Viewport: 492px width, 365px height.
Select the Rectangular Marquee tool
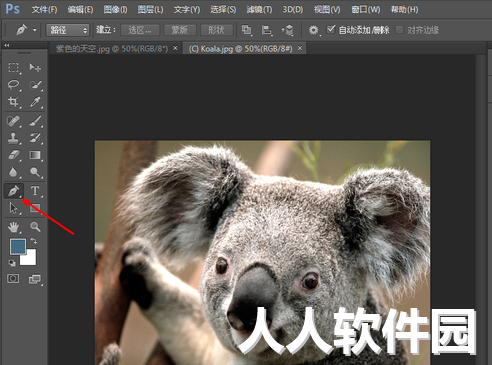[13, 67]
